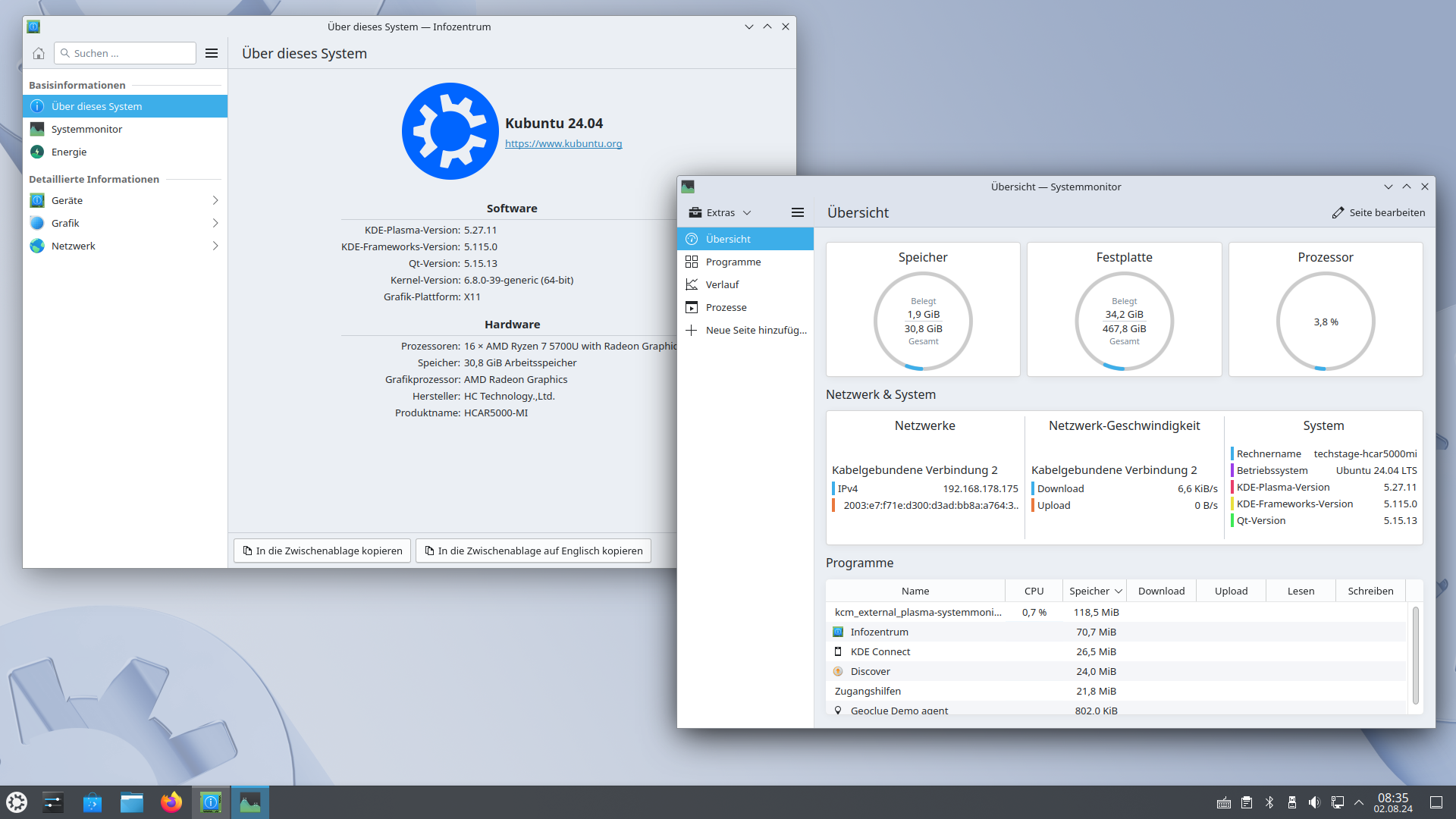Launch Firefox from taskbar
1456x819 pixels.
point(171,802)
